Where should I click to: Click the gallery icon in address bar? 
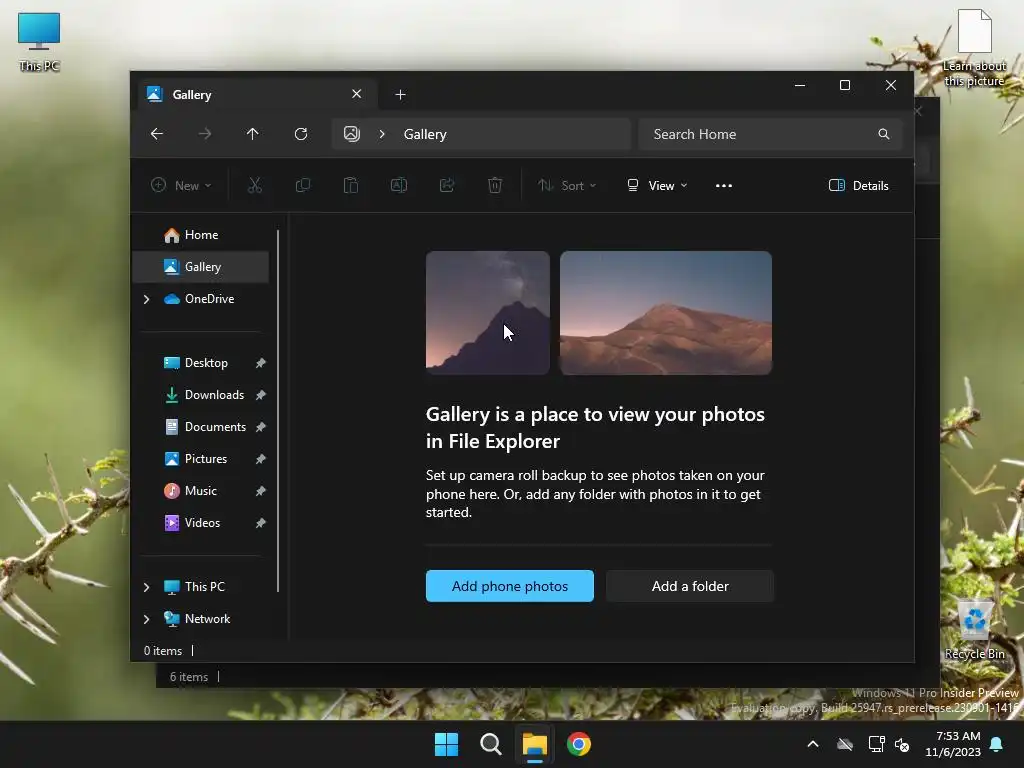(352, 134)
